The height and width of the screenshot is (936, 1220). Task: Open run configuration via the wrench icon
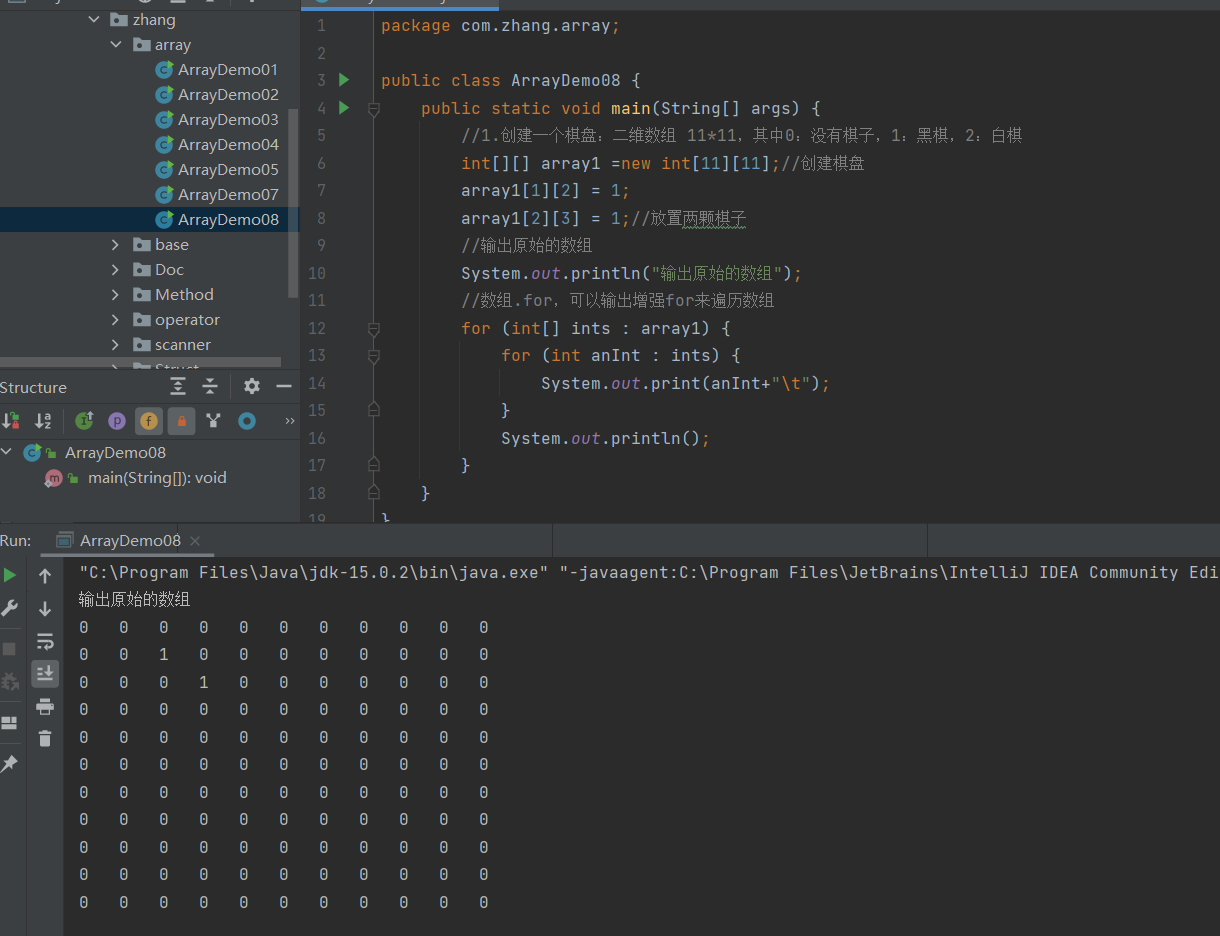click(x=10, y=608)
